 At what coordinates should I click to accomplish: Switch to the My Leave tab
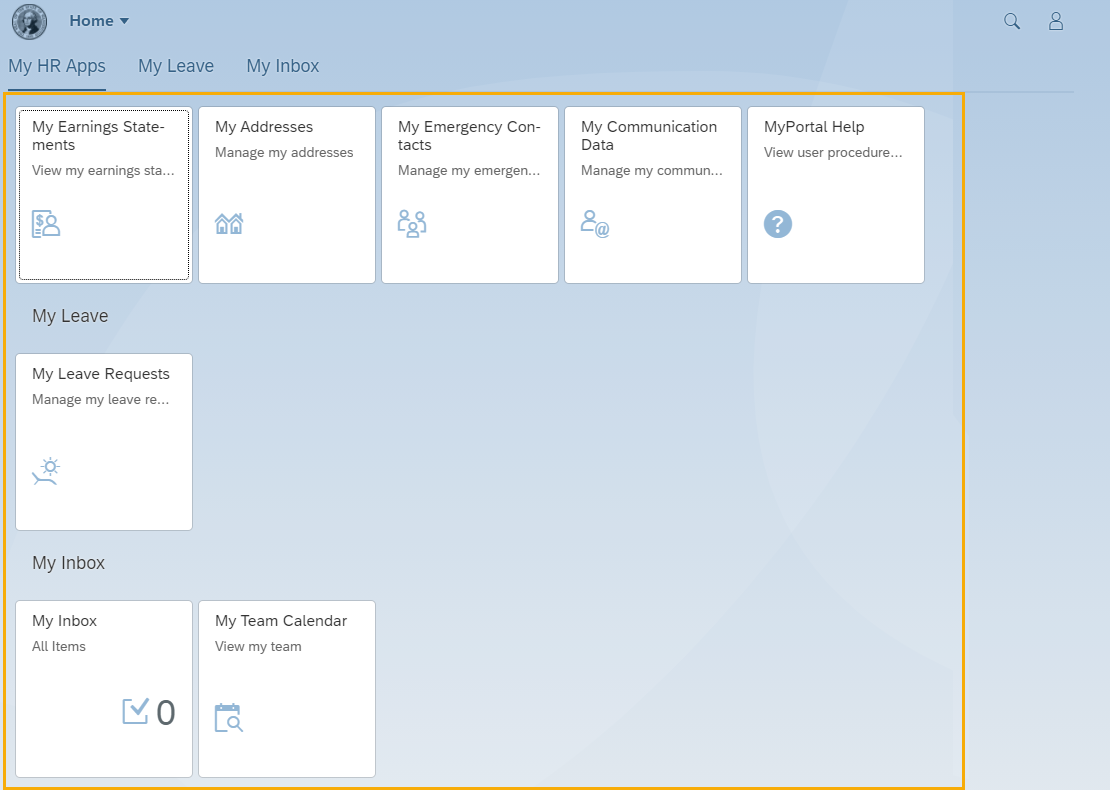(x=176, y=66)
